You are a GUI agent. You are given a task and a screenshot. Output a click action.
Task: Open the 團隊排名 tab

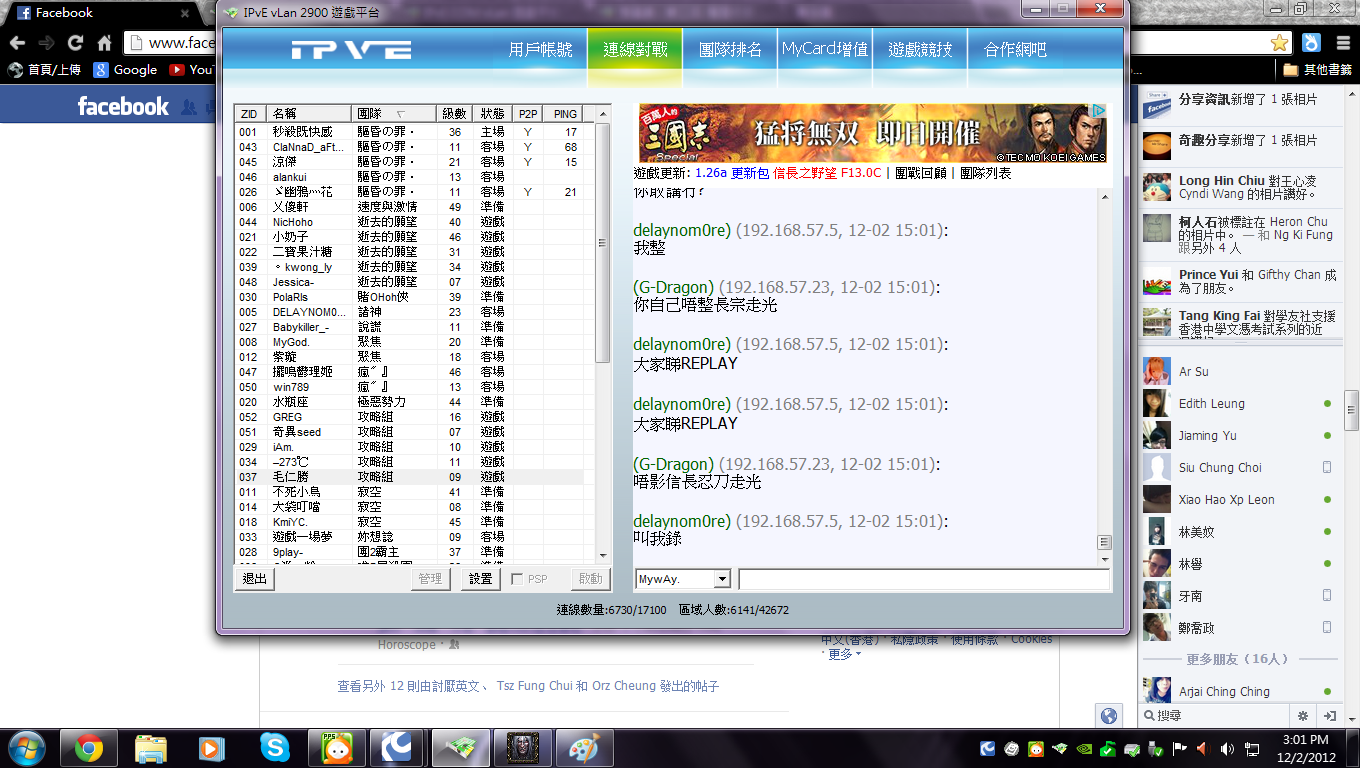point(730,50)
